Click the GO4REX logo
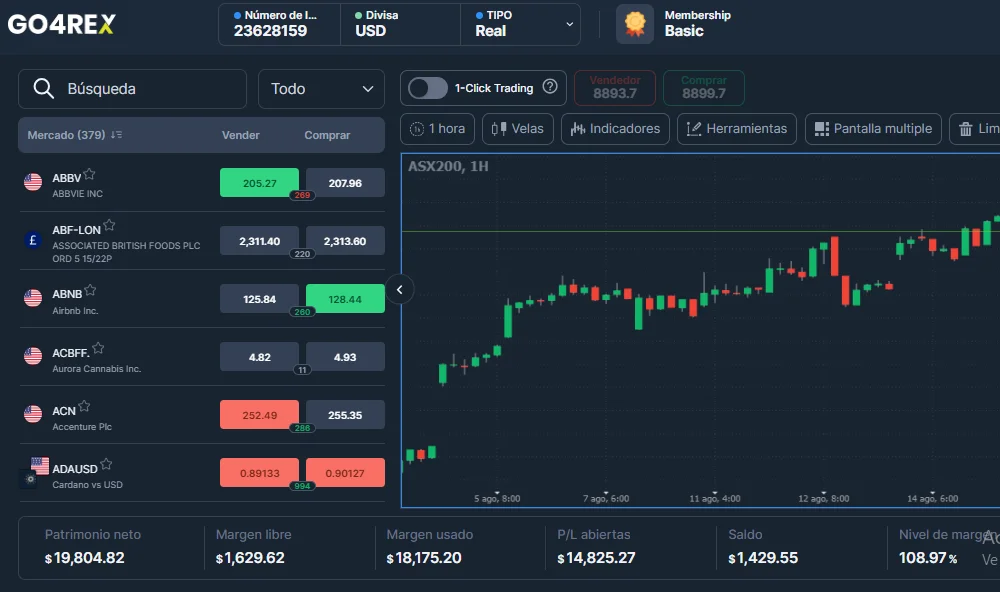This screenshot has width=1000, height=592. click(62, 24)
